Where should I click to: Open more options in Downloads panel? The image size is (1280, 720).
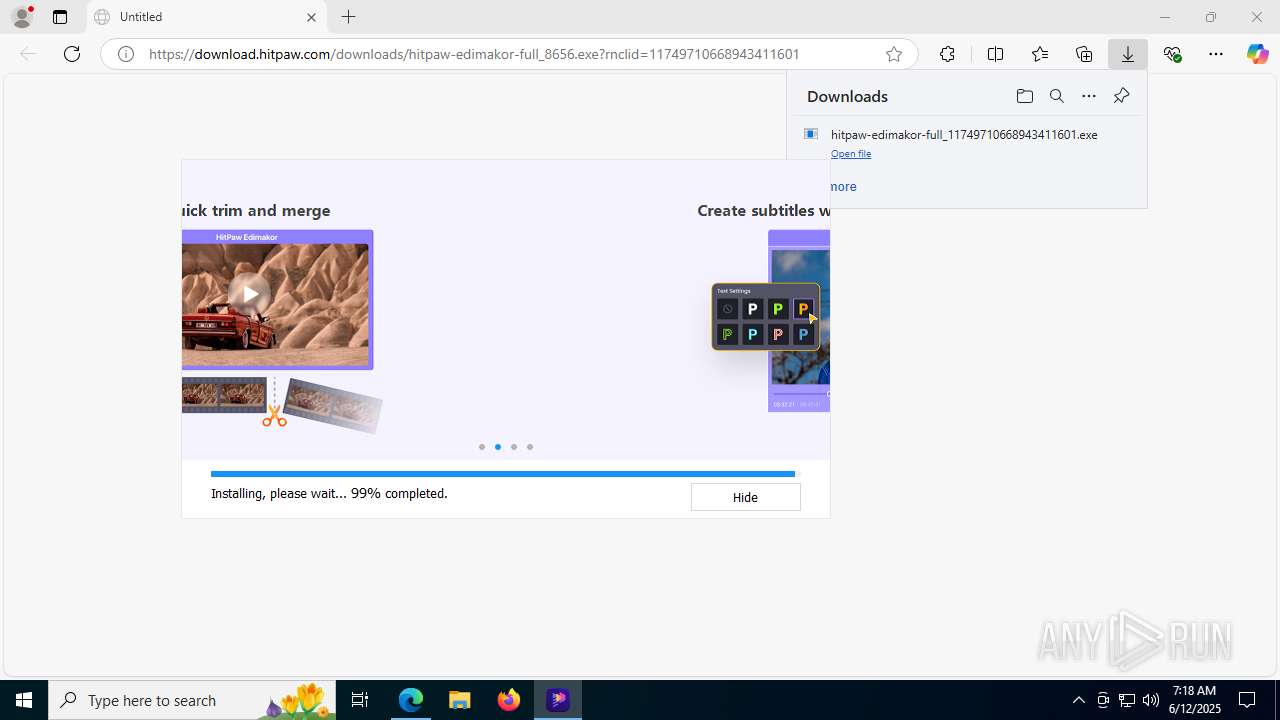pos(1089,96)
